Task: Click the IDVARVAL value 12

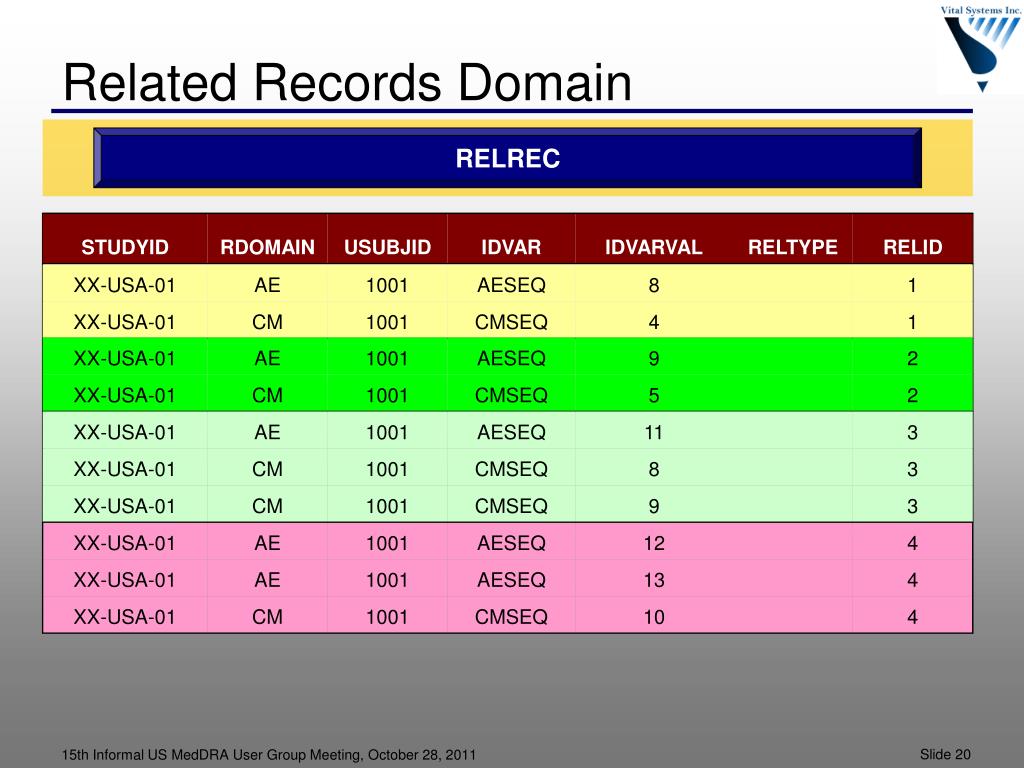Action: [654, 543]
